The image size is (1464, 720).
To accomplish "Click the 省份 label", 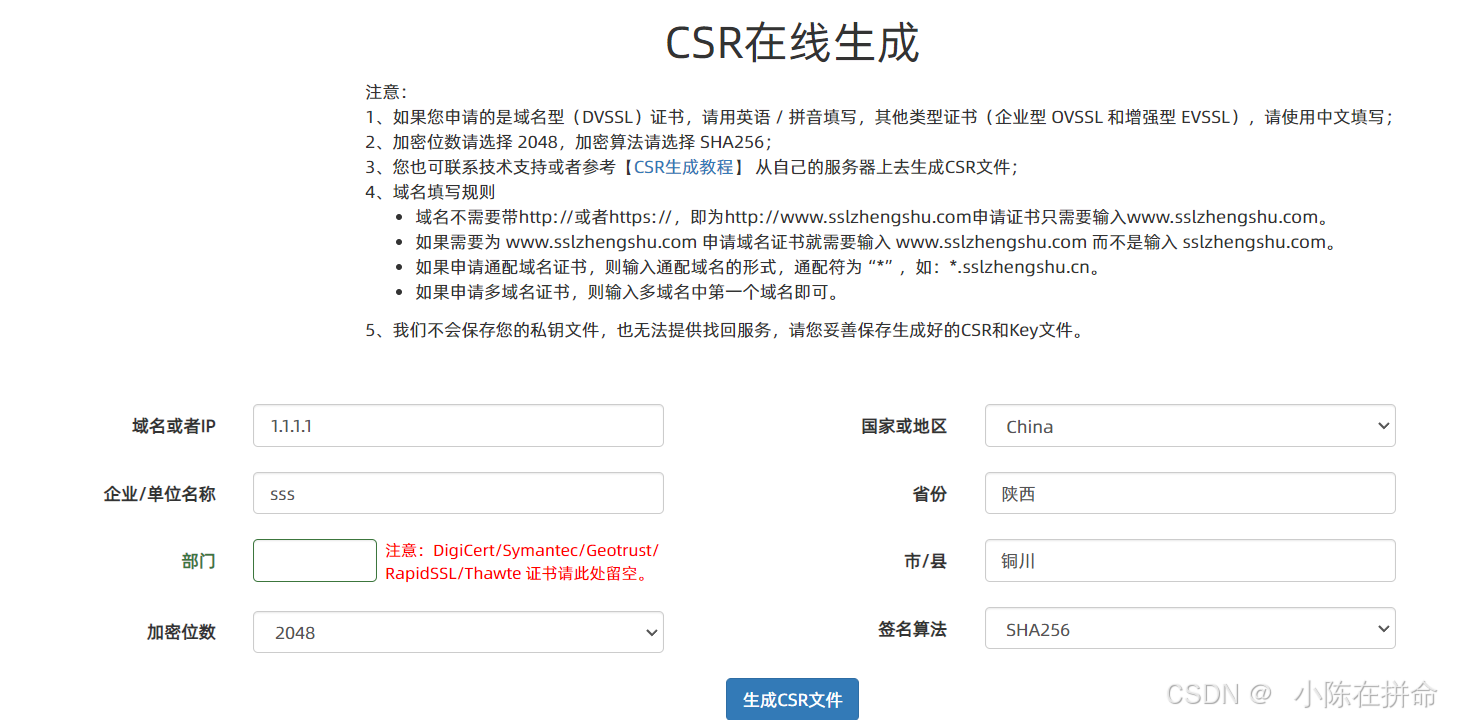I will [930, 493].
